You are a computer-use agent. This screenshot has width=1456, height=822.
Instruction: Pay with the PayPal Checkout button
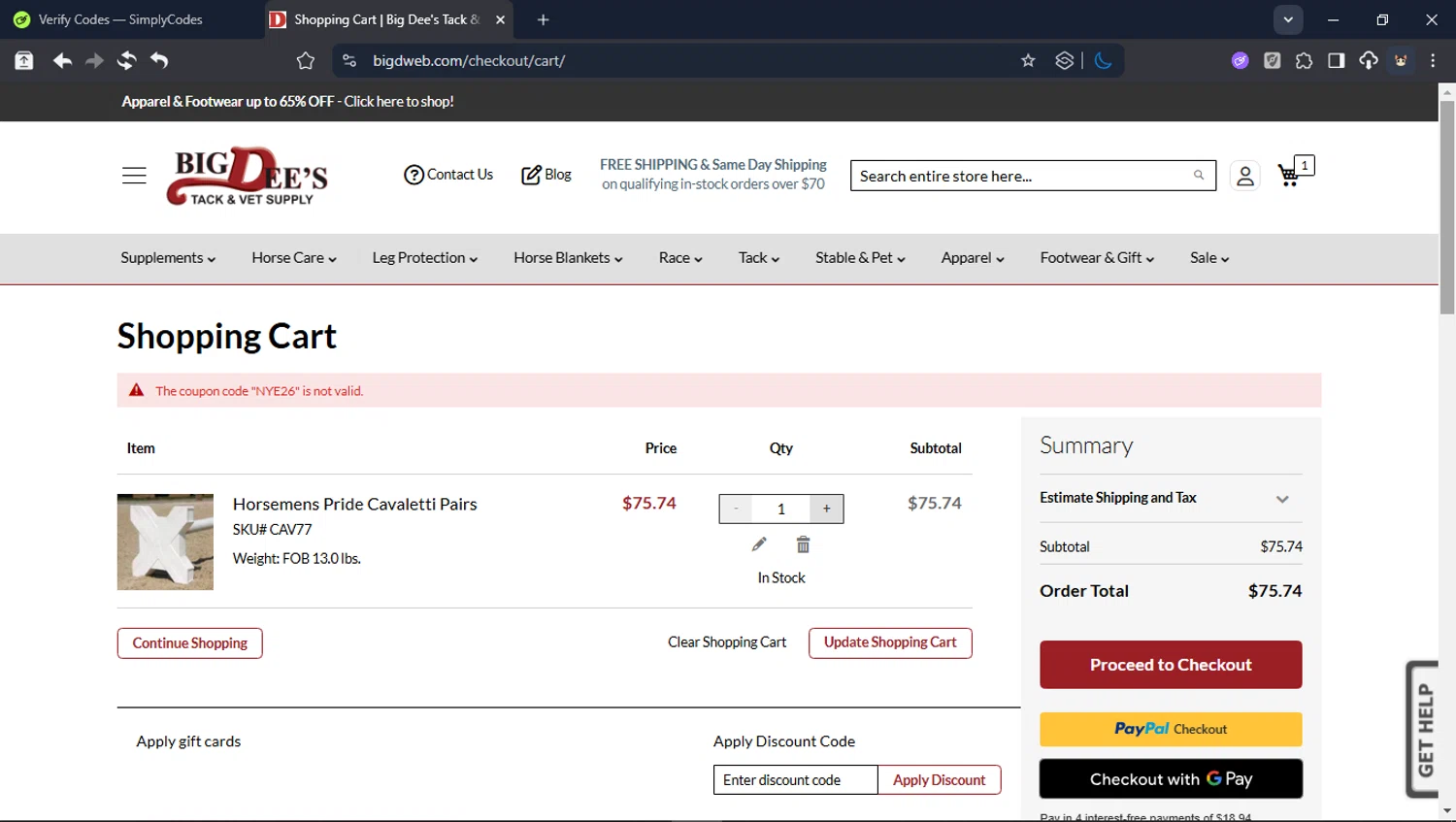tap(1171, 729)
